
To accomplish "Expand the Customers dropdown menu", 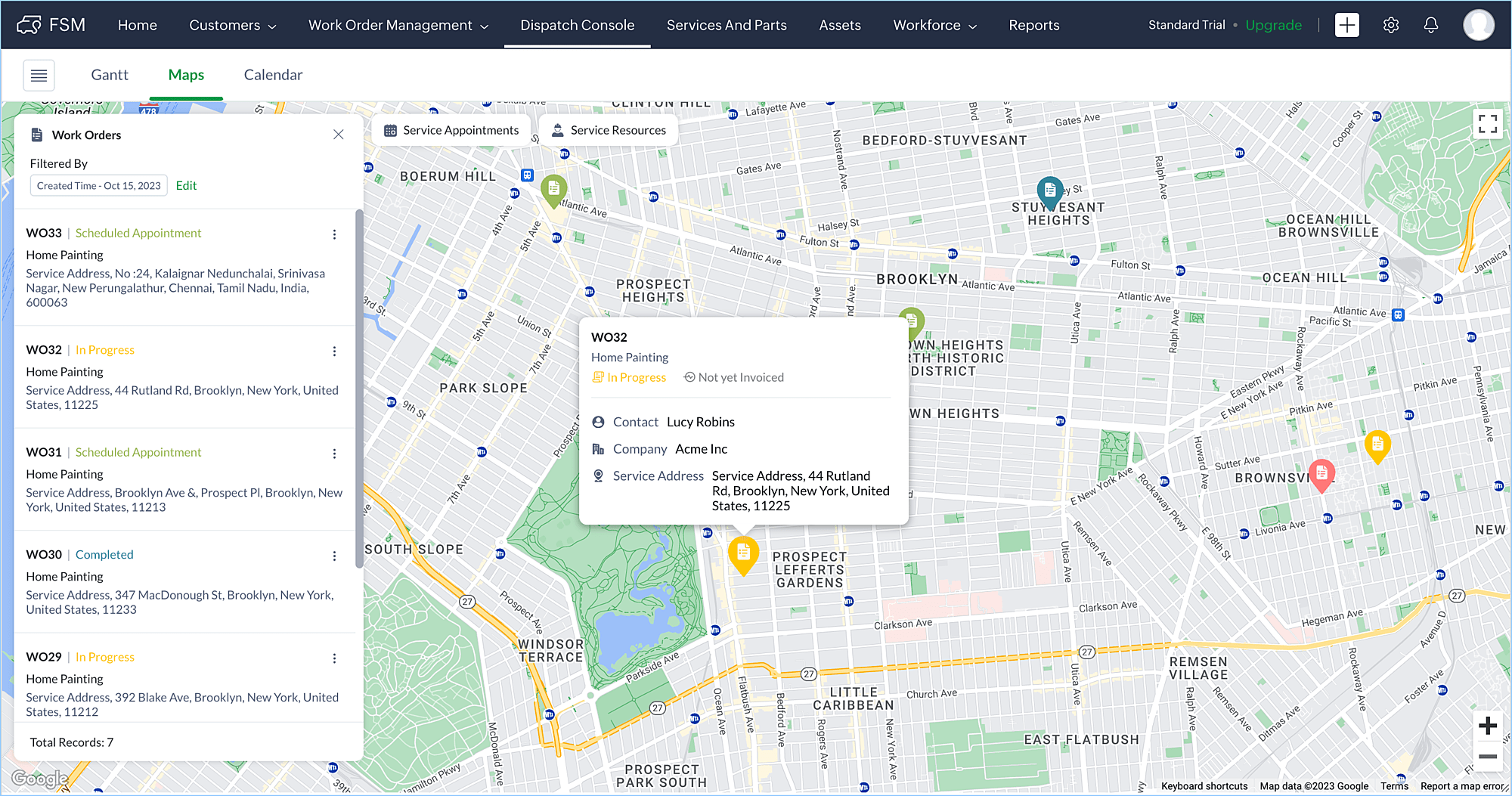I will pos(232,25).
